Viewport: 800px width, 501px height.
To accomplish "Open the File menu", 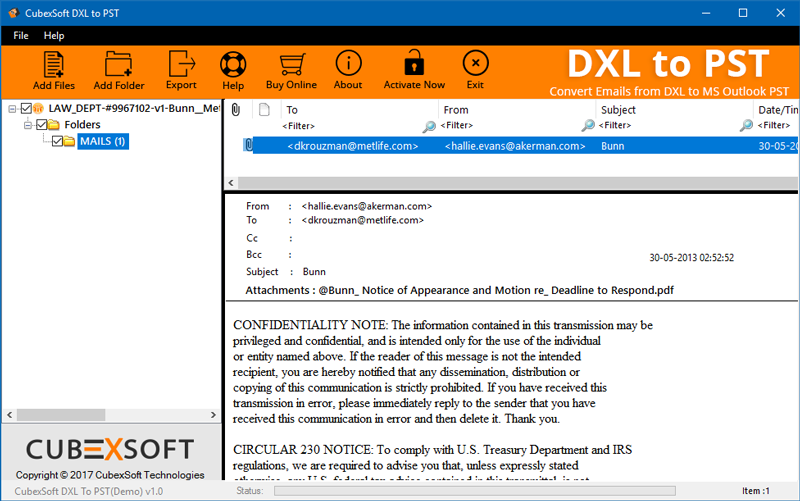I will pyautogui.click(x=20, y=36).
